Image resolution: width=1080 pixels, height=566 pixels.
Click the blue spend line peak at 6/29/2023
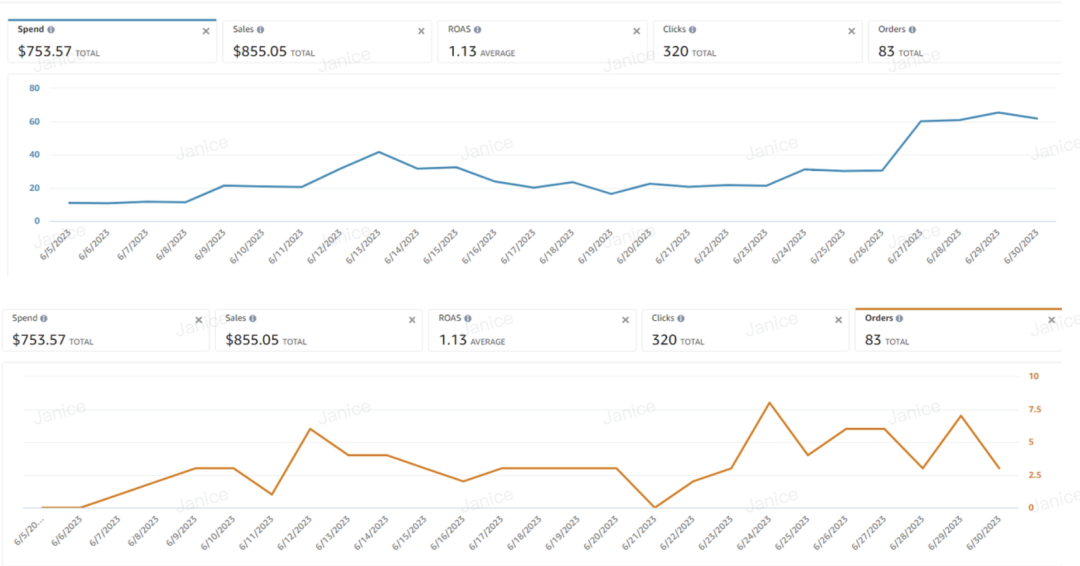click(998, 112)
